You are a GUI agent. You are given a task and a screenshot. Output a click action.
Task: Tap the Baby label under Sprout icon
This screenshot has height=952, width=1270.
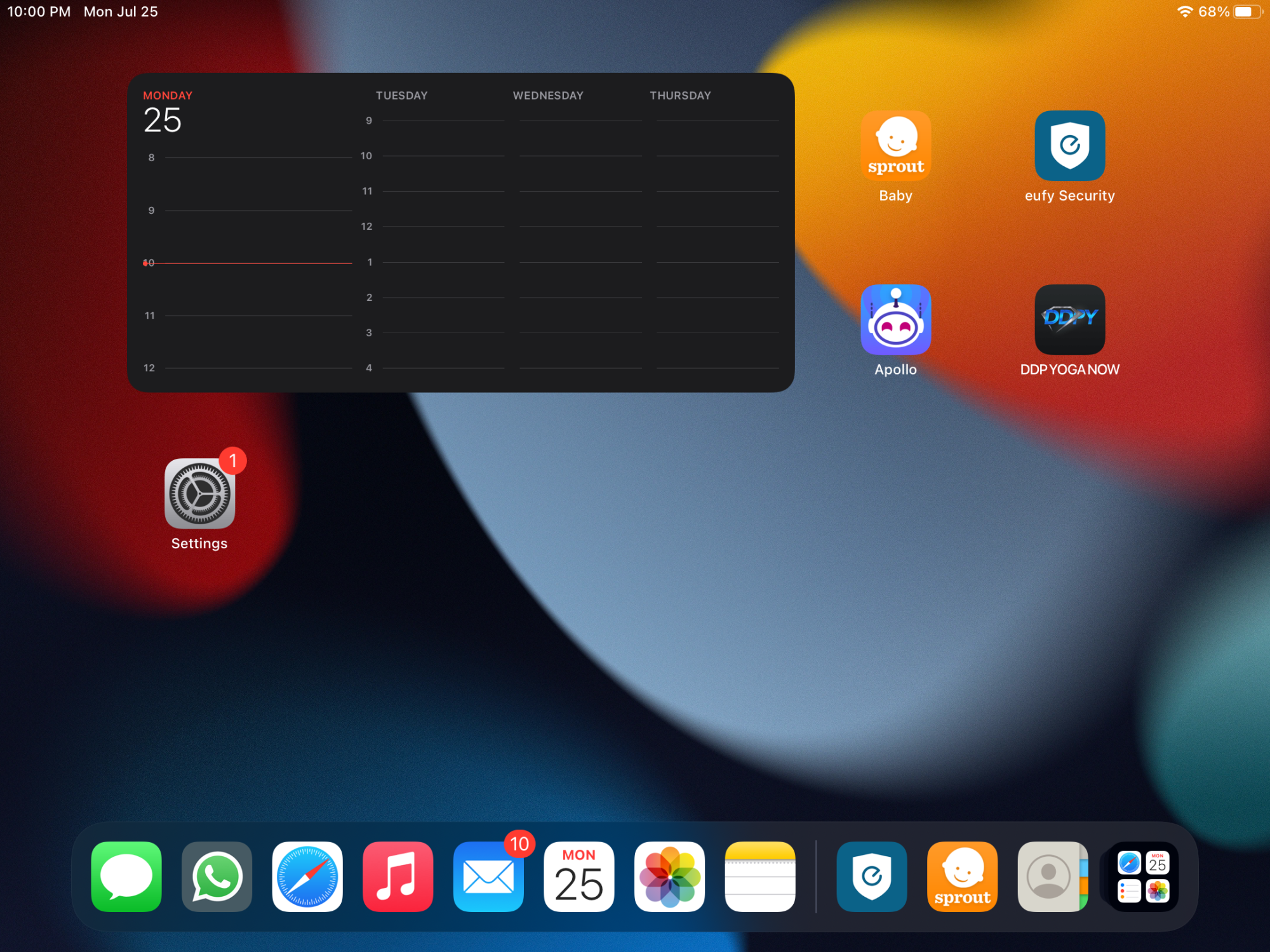point(895,195)
